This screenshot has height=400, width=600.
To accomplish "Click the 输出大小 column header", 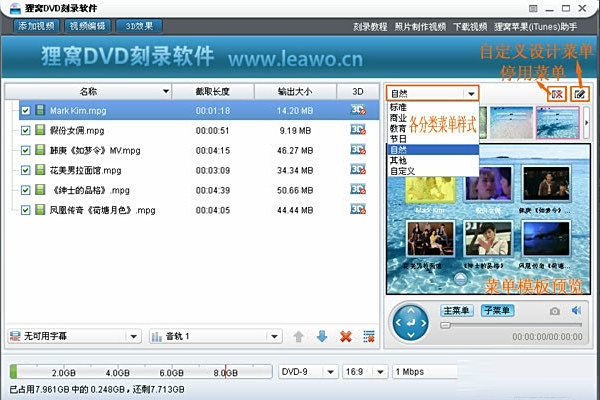I will 295,91.
